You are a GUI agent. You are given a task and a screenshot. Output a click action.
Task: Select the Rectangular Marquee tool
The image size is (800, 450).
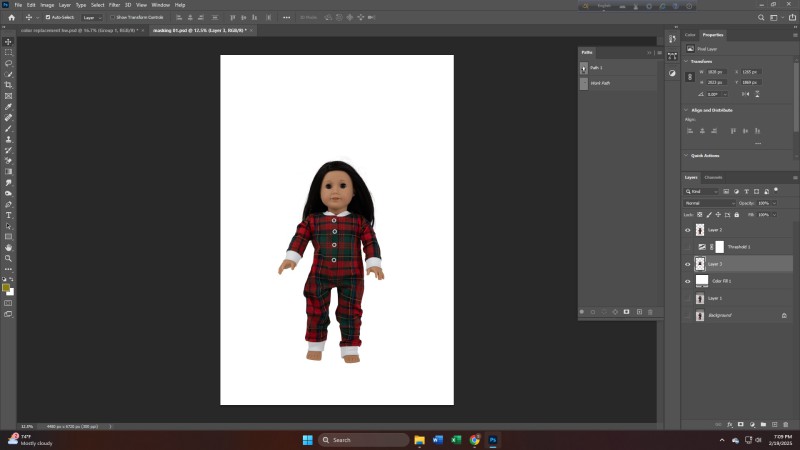[x=9, y=52]
